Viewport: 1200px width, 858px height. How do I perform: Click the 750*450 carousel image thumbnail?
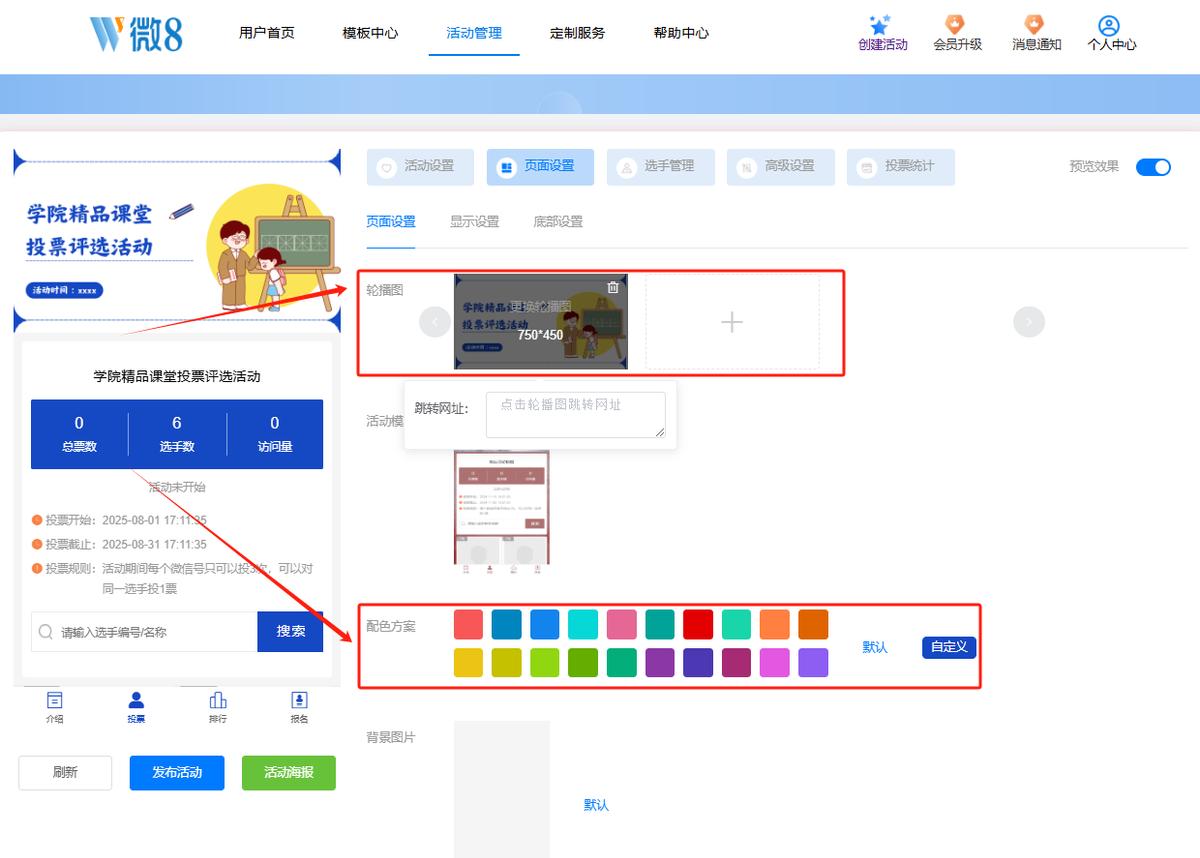click(x=541, y=322)
